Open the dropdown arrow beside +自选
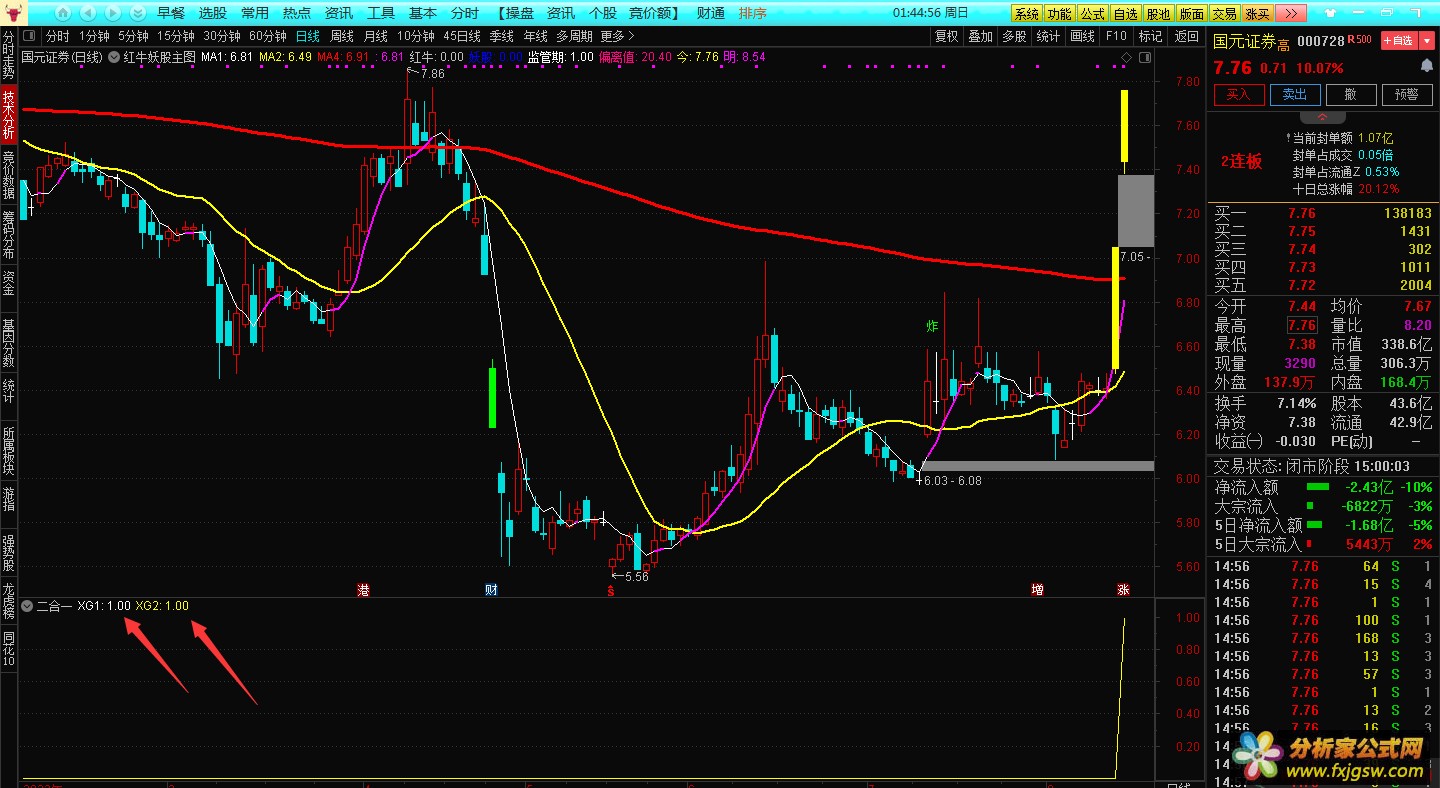The height and width of the screenshot is (788, 1440). pos(1426,40)
